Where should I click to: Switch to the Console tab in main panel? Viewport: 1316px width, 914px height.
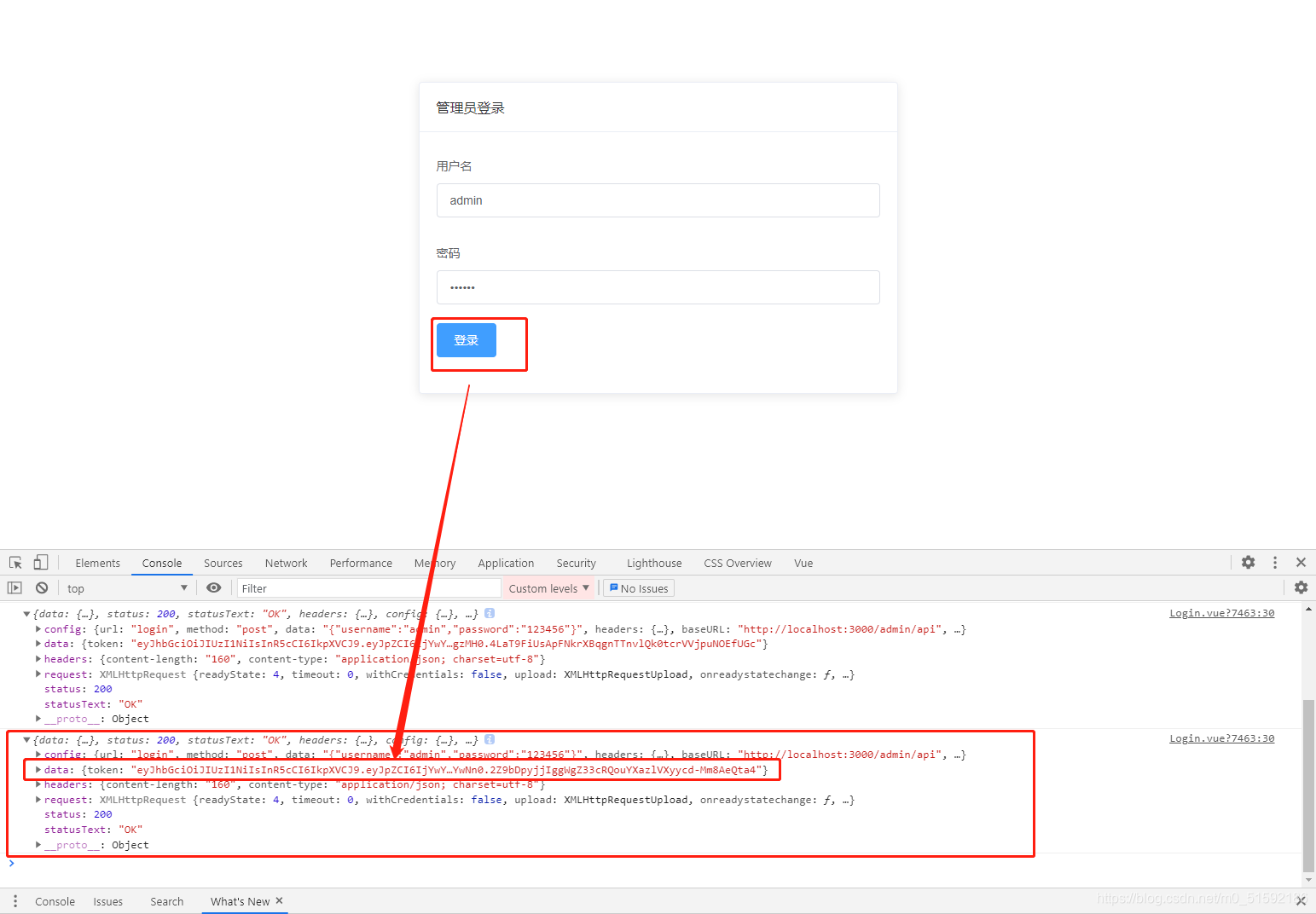point(162,563)
